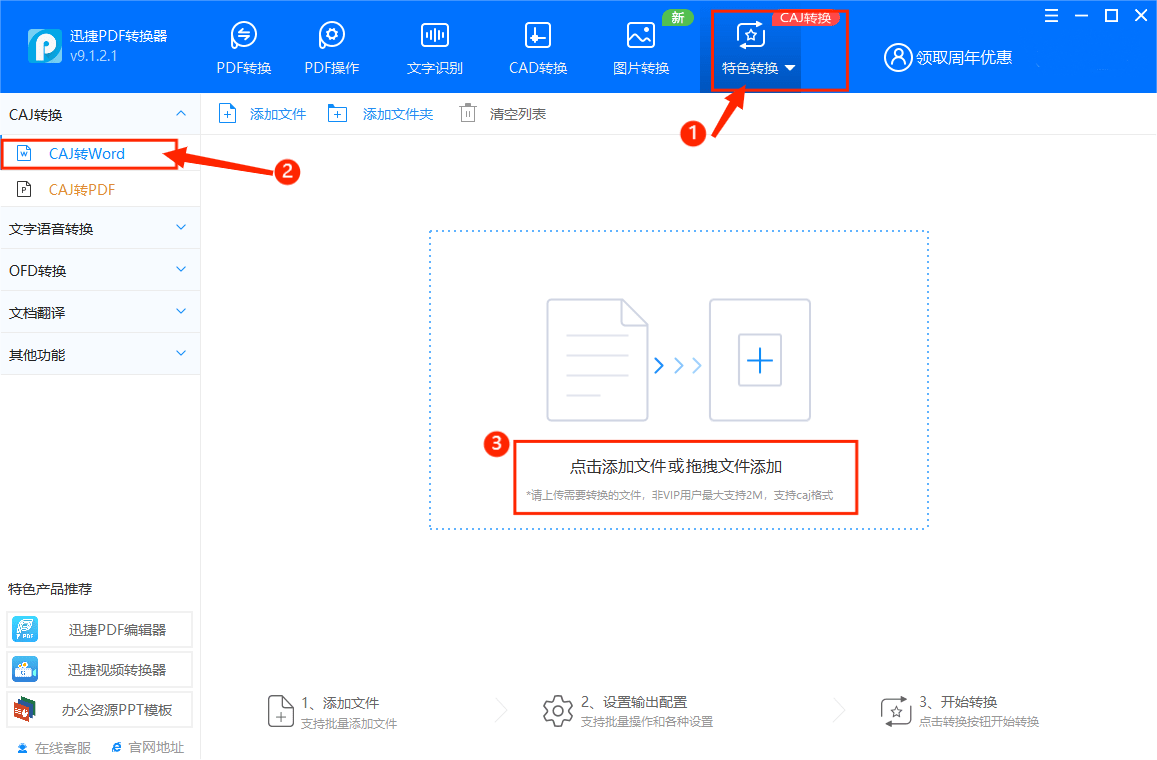
Task: Click the 清空列表 trash icon
Action: click(x=468, y=113)
